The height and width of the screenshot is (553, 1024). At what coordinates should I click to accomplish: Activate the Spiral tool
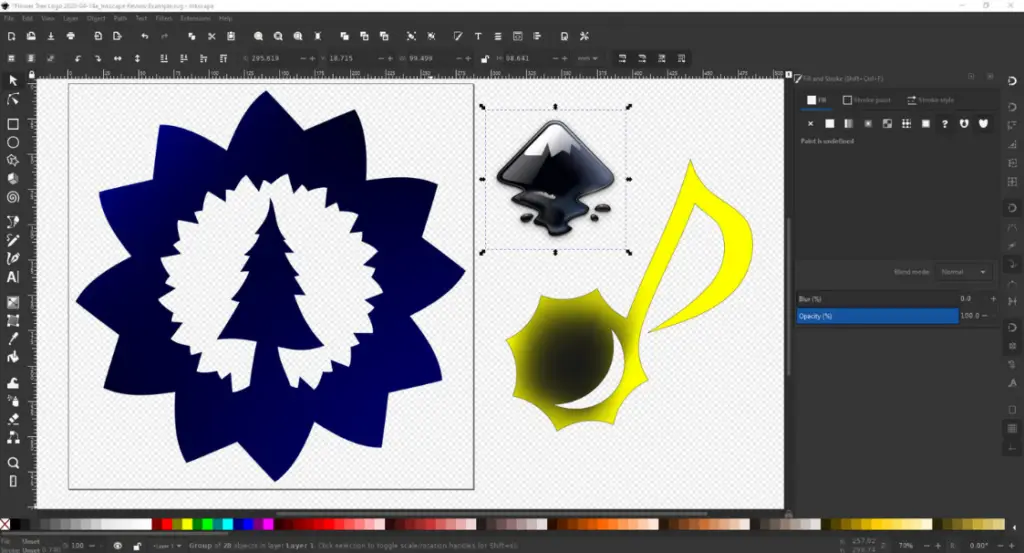(x=12, y=197)
